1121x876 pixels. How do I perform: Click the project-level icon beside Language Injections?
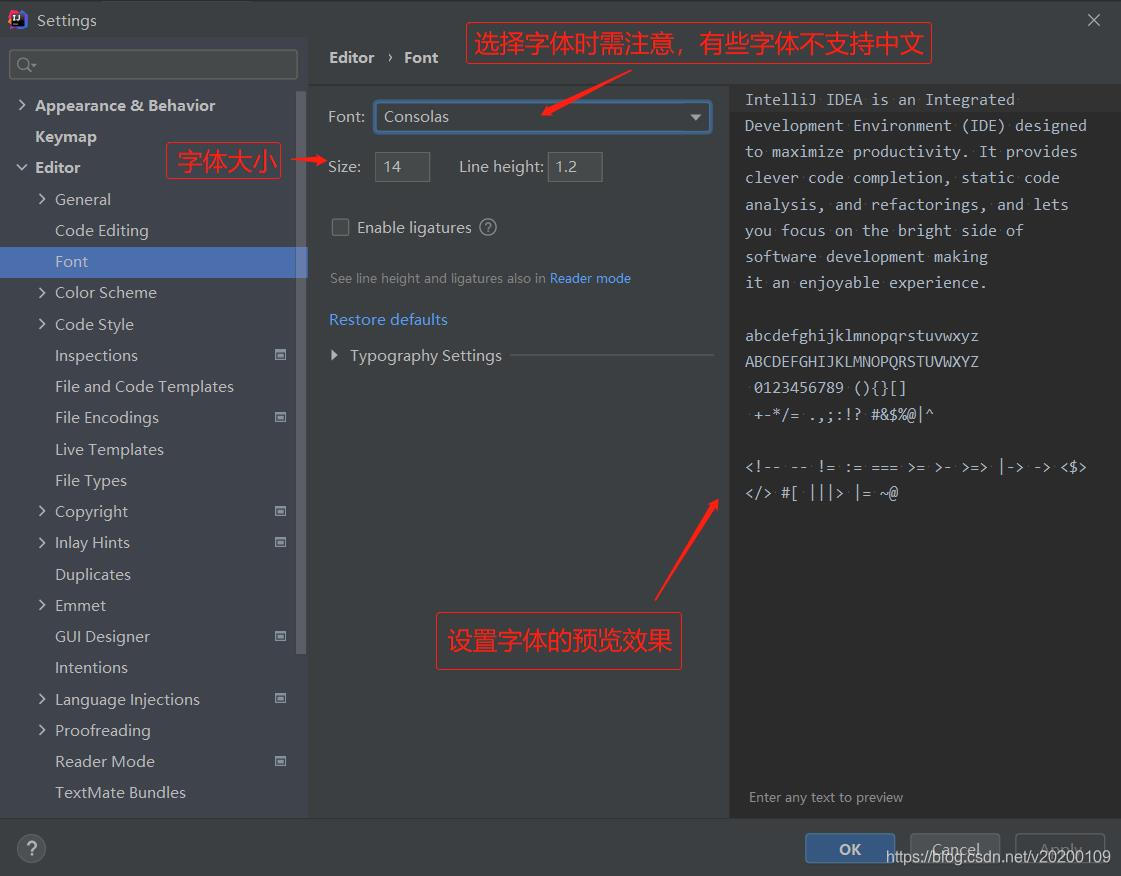coord(281,698)
